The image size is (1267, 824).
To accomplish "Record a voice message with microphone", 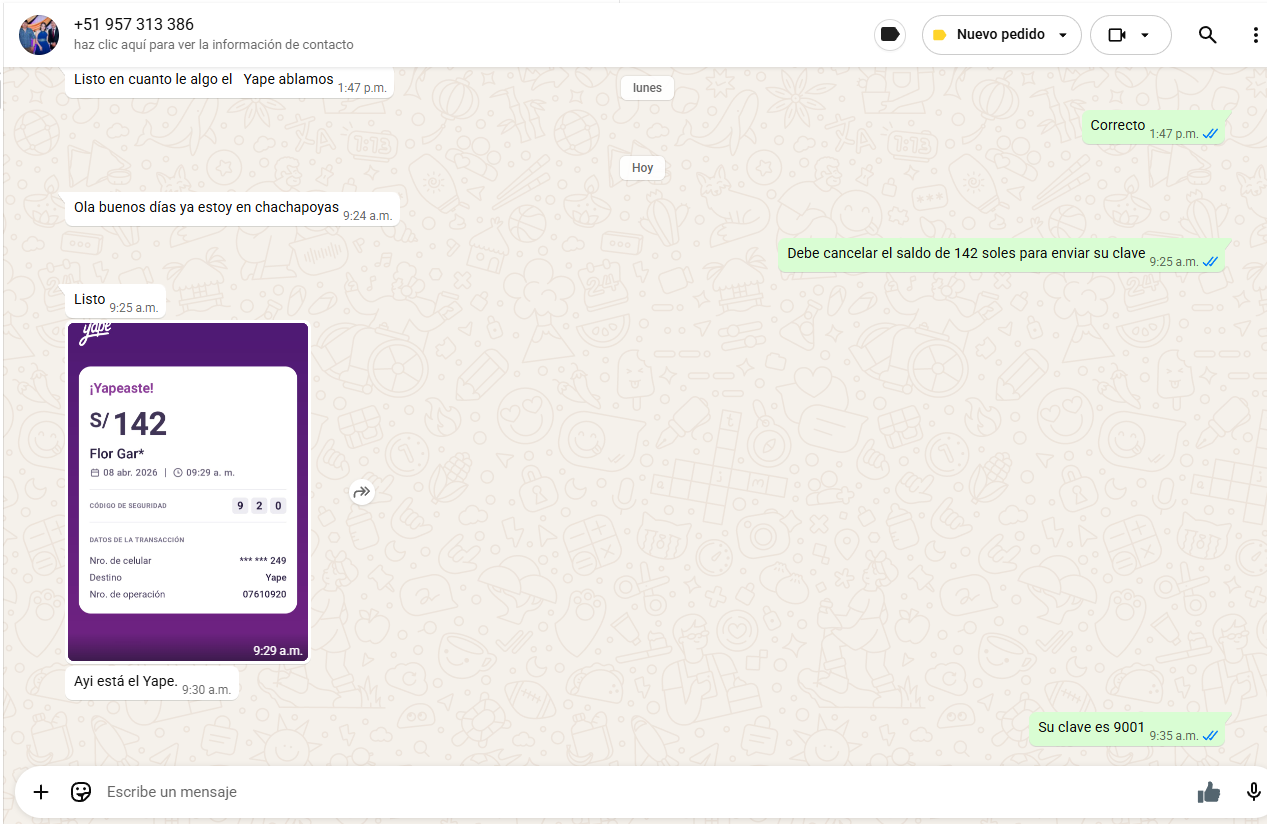I will pos(1253,792).
